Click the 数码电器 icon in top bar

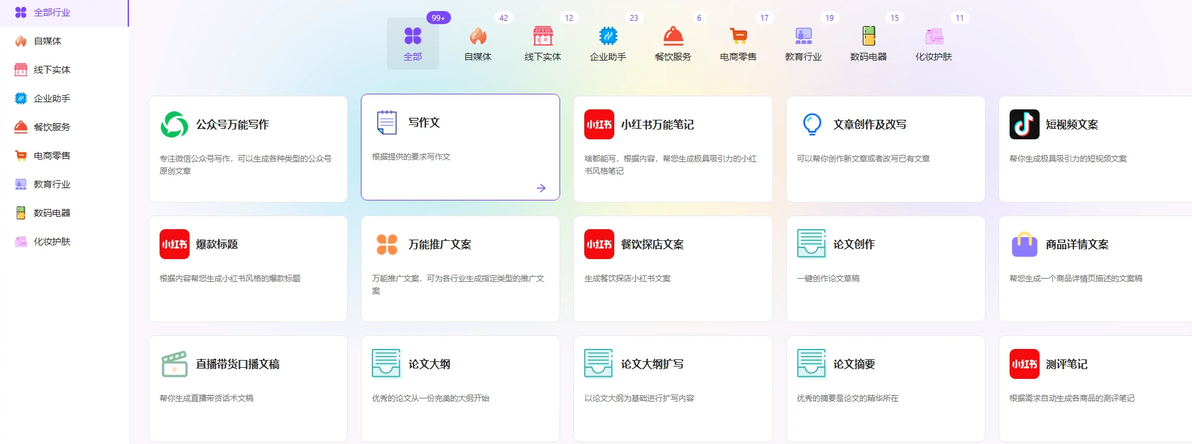pyautogui.click(x=868, y=35)
